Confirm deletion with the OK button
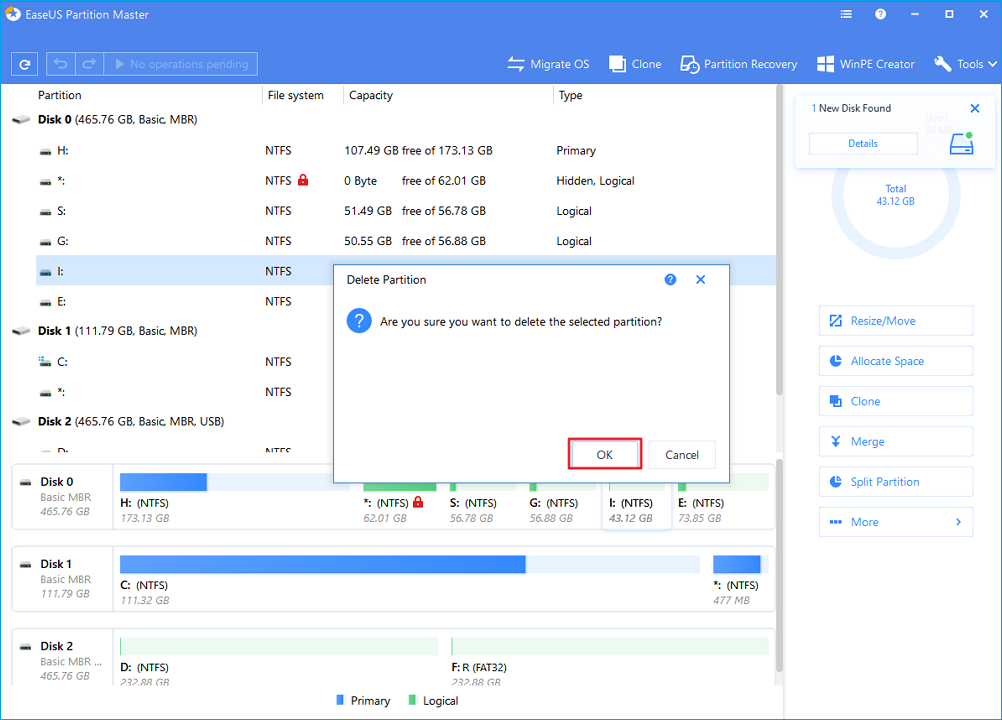 click(x=605, y=454)
